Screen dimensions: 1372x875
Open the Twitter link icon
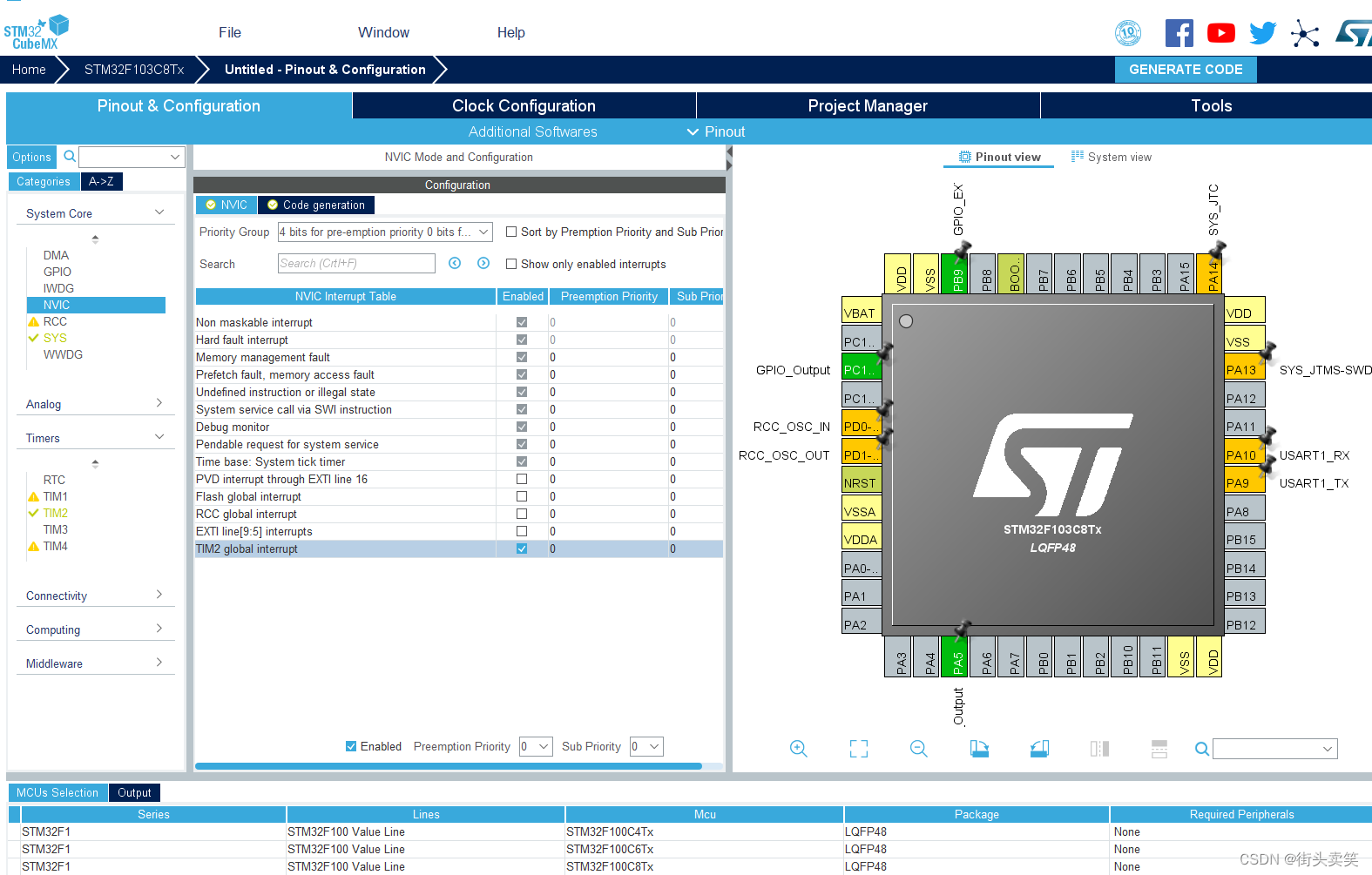pyautogui.click(x=1262, y=33)
